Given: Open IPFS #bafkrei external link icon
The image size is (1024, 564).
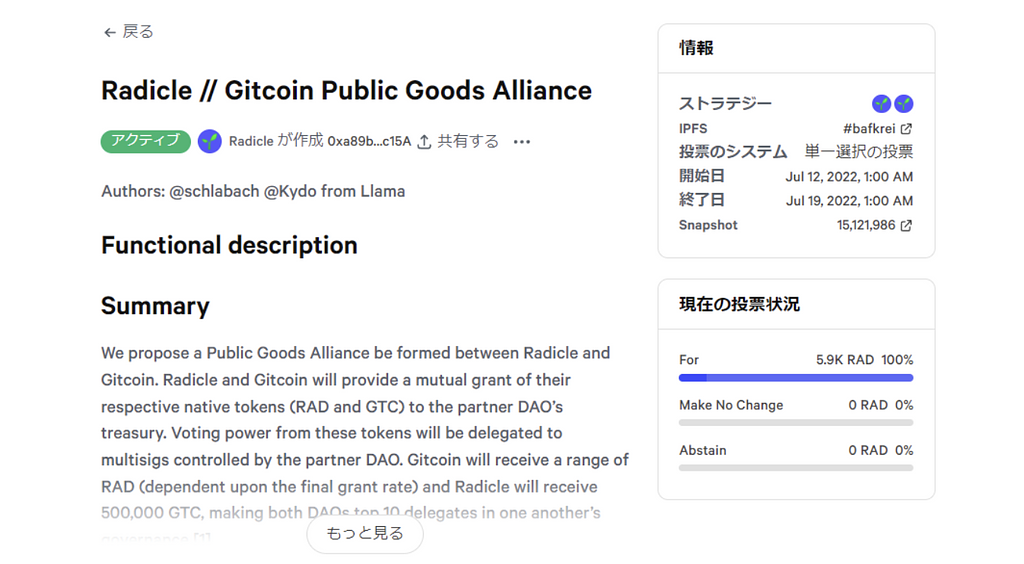Looking at the screenshot, I should (x=906, y=129).
